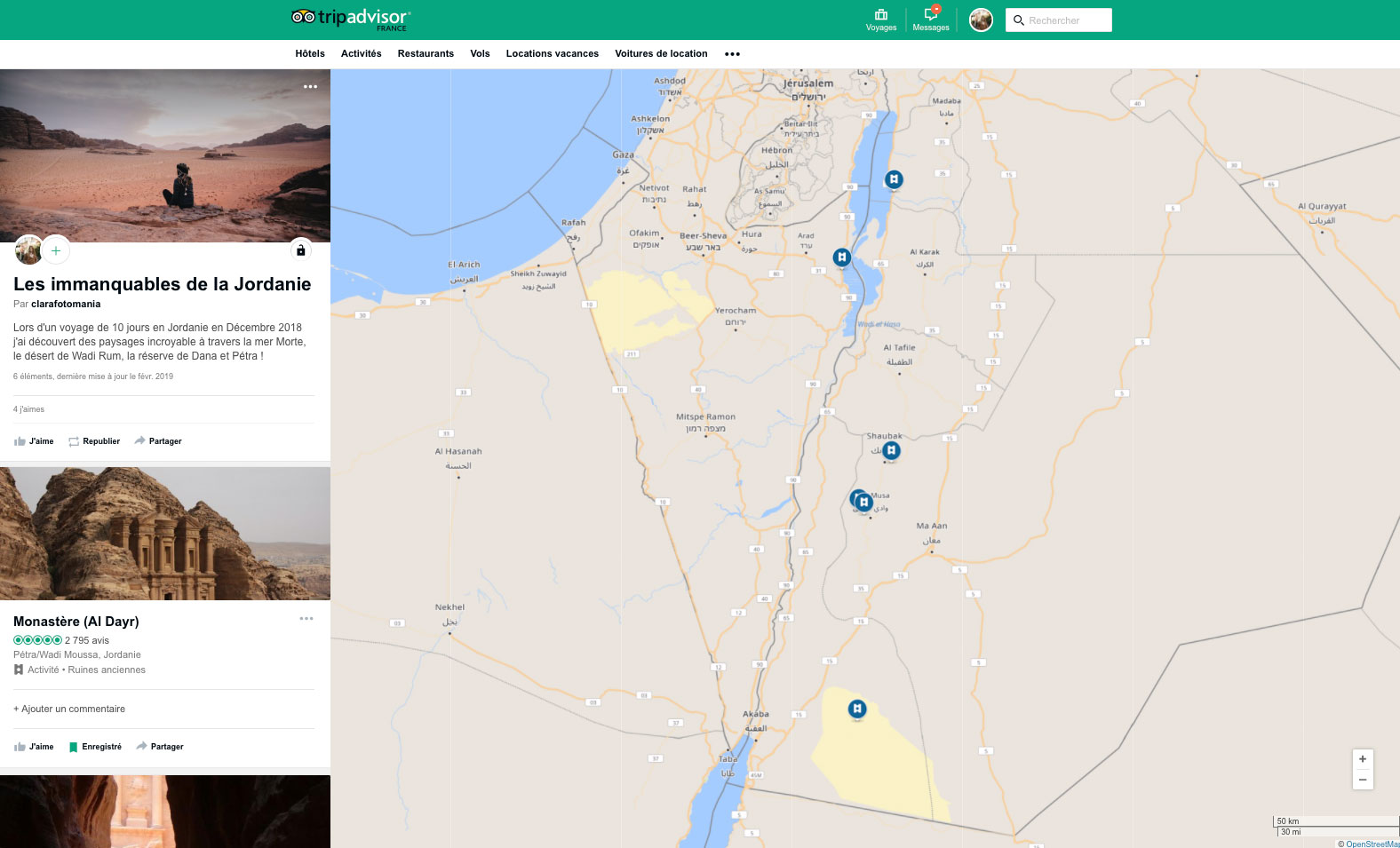Image resolution: width=1400 pixels, height=848 pixels.
Task: Open Monastère (Al Dayr) title link
Action: [x=76, y=622]
